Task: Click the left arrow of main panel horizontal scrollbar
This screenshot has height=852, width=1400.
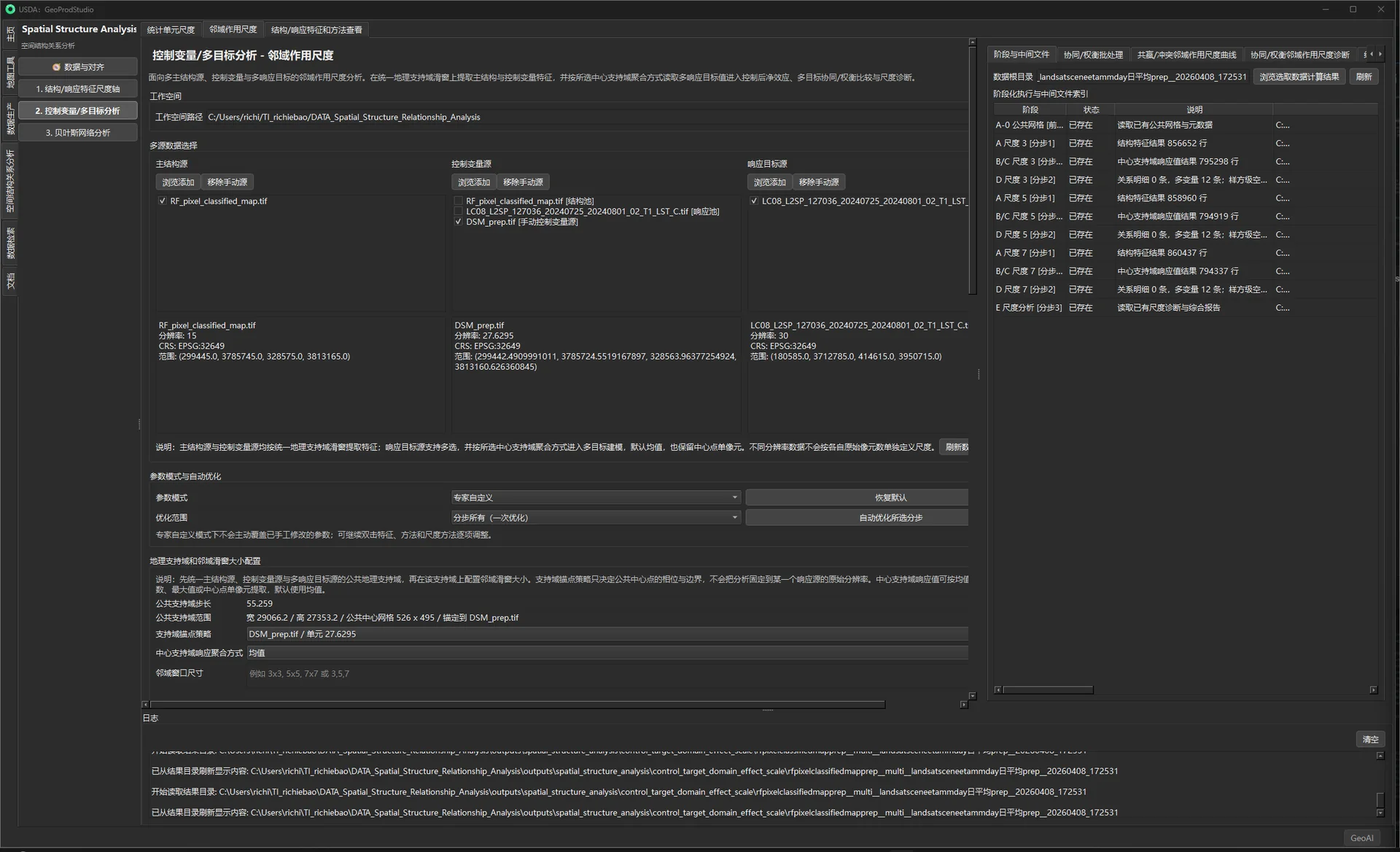Action: coord(145,705)
